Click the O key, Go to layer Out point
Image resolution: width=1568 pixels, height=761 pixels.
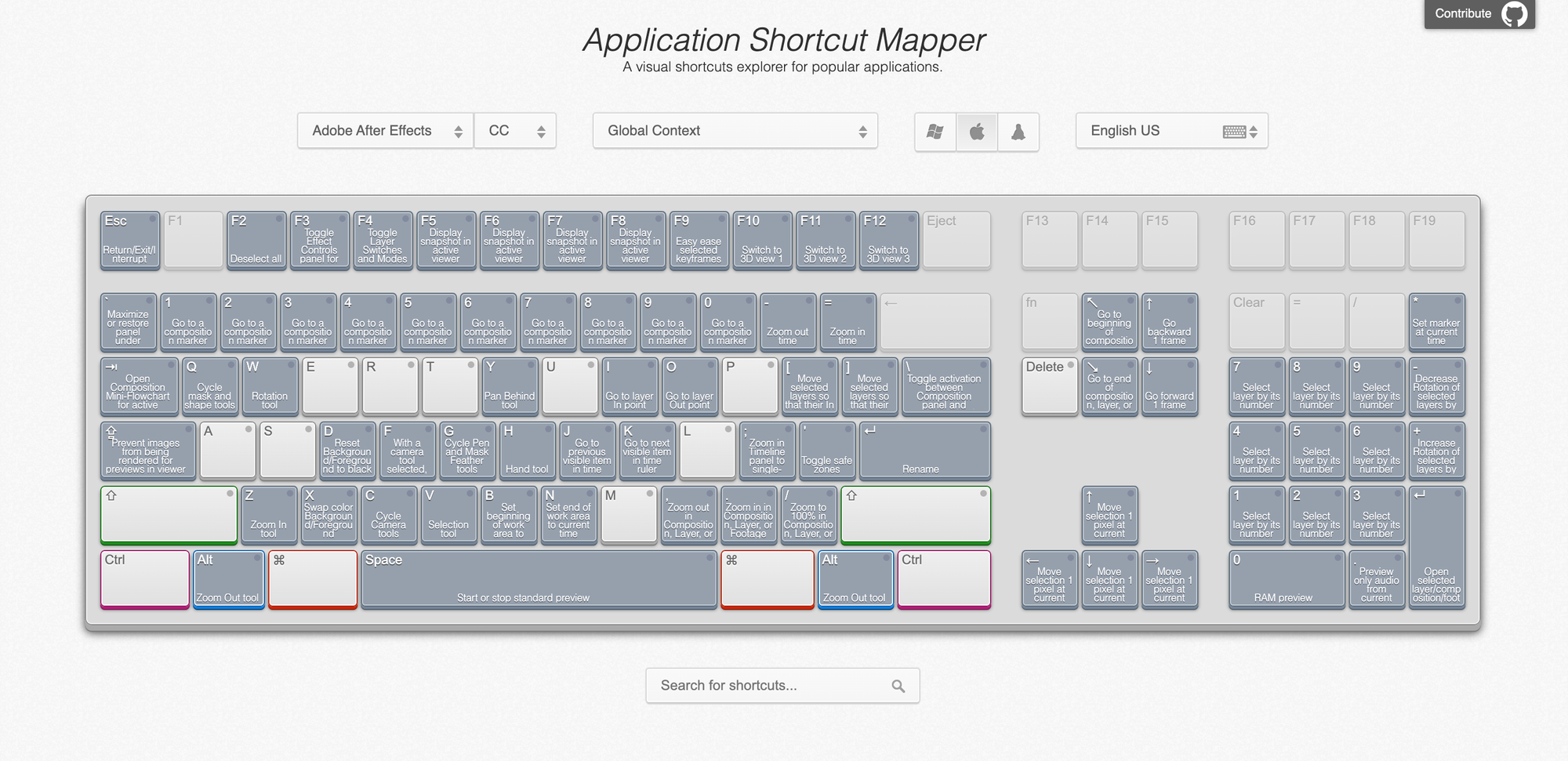(690, 386)
